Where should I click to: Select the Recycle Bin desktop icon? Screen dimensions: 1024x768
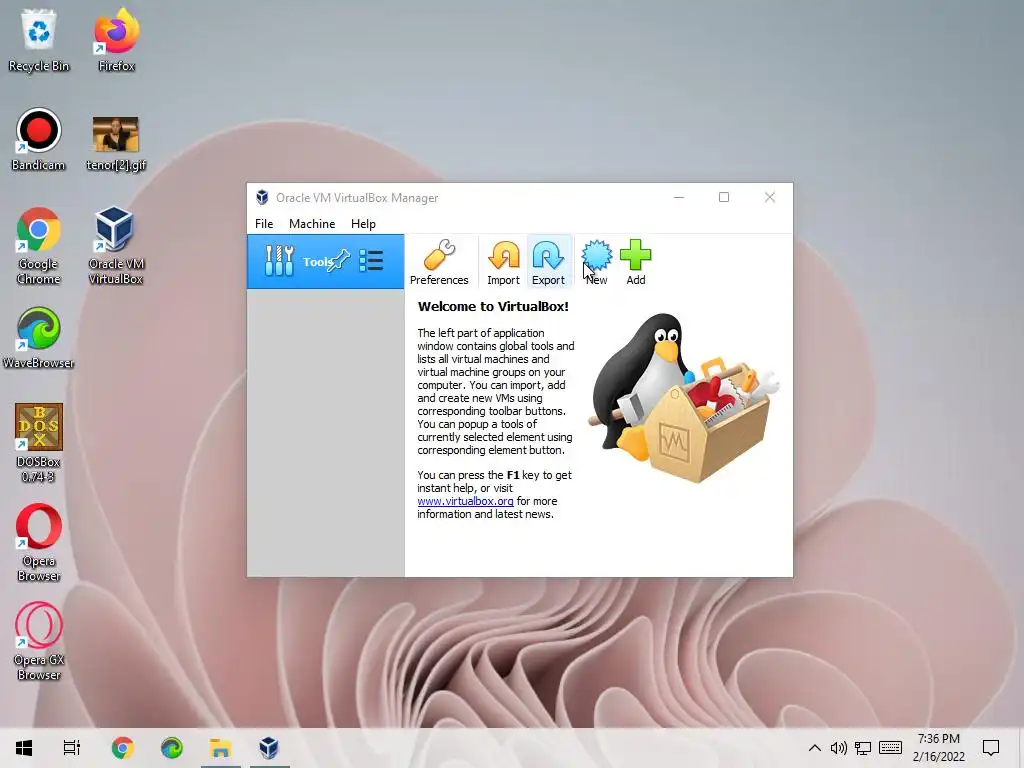point(39,40)
